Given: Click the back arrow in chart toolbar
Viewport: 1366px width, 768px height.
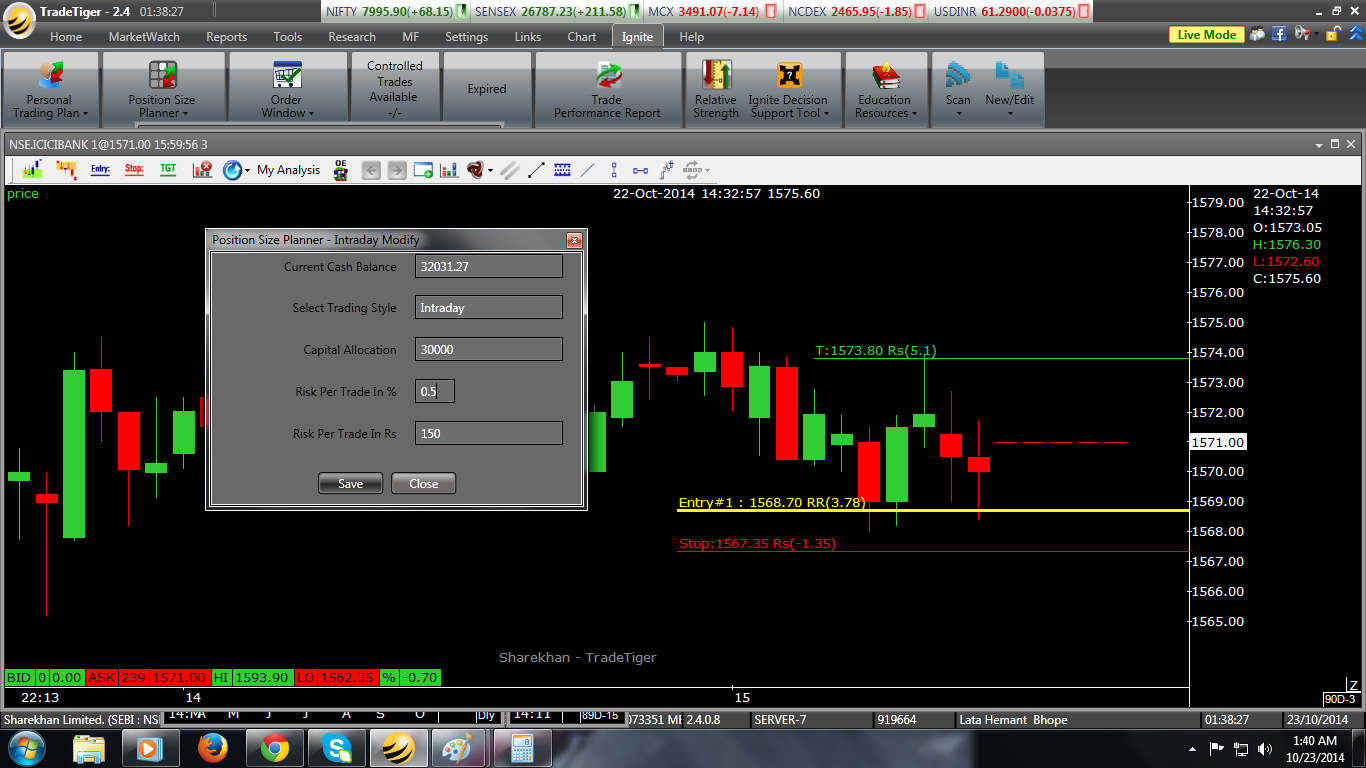Looking at the screenshot, I should 371,170.
